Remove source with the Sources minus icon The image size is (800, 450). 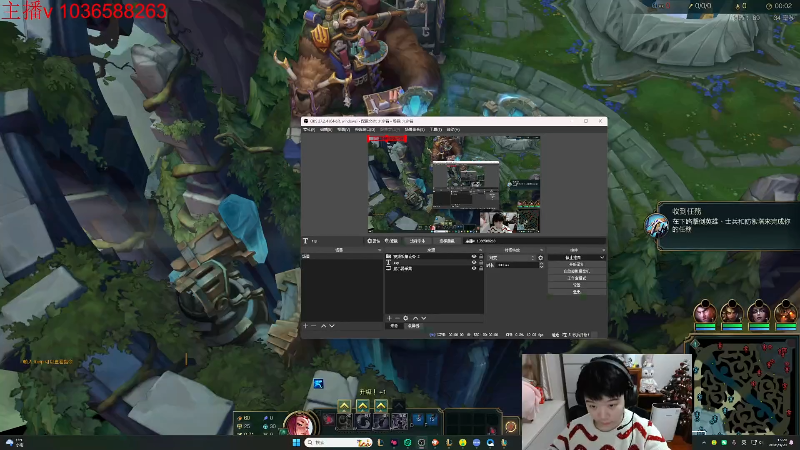click(x=397, y=318)
